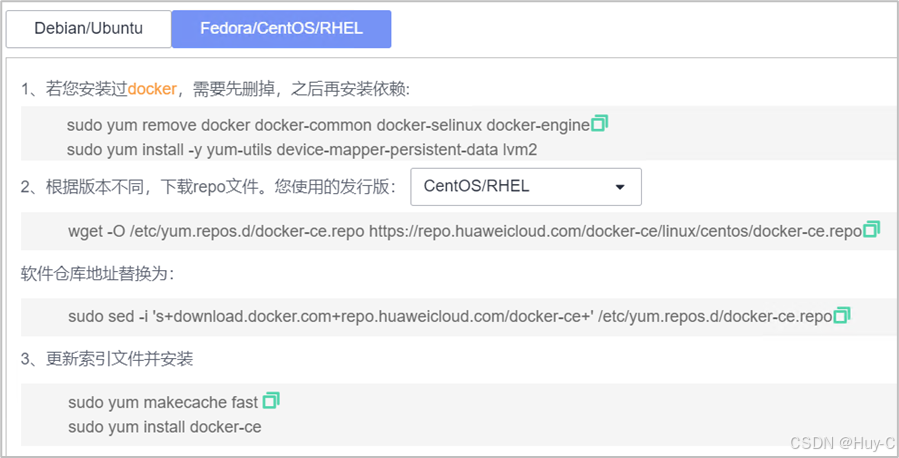
Task: Click the sudo yum install docker-ce line
Action: (165, 427)
